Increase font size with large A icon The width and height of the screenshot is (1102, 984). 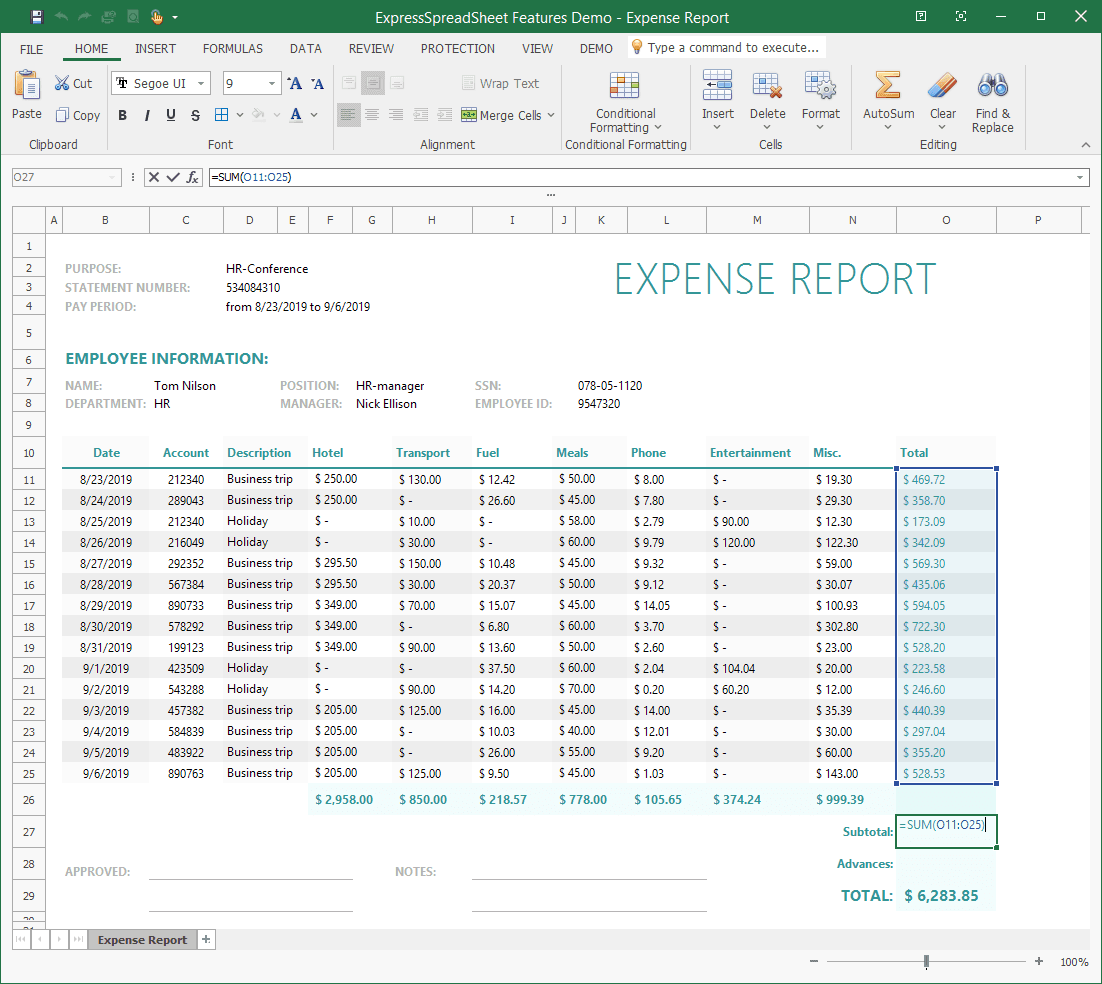click(295, 84)
